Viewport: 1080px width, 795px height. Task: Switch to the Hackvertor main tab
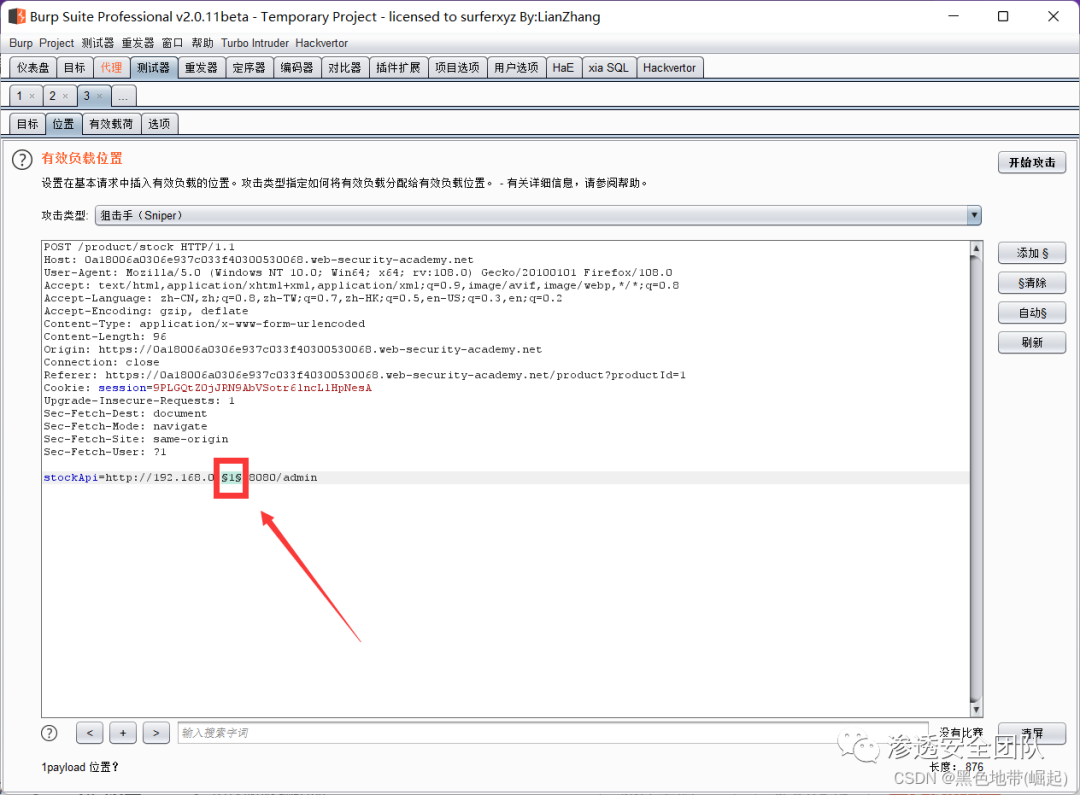pyautogui.click(x=669, y=68)
